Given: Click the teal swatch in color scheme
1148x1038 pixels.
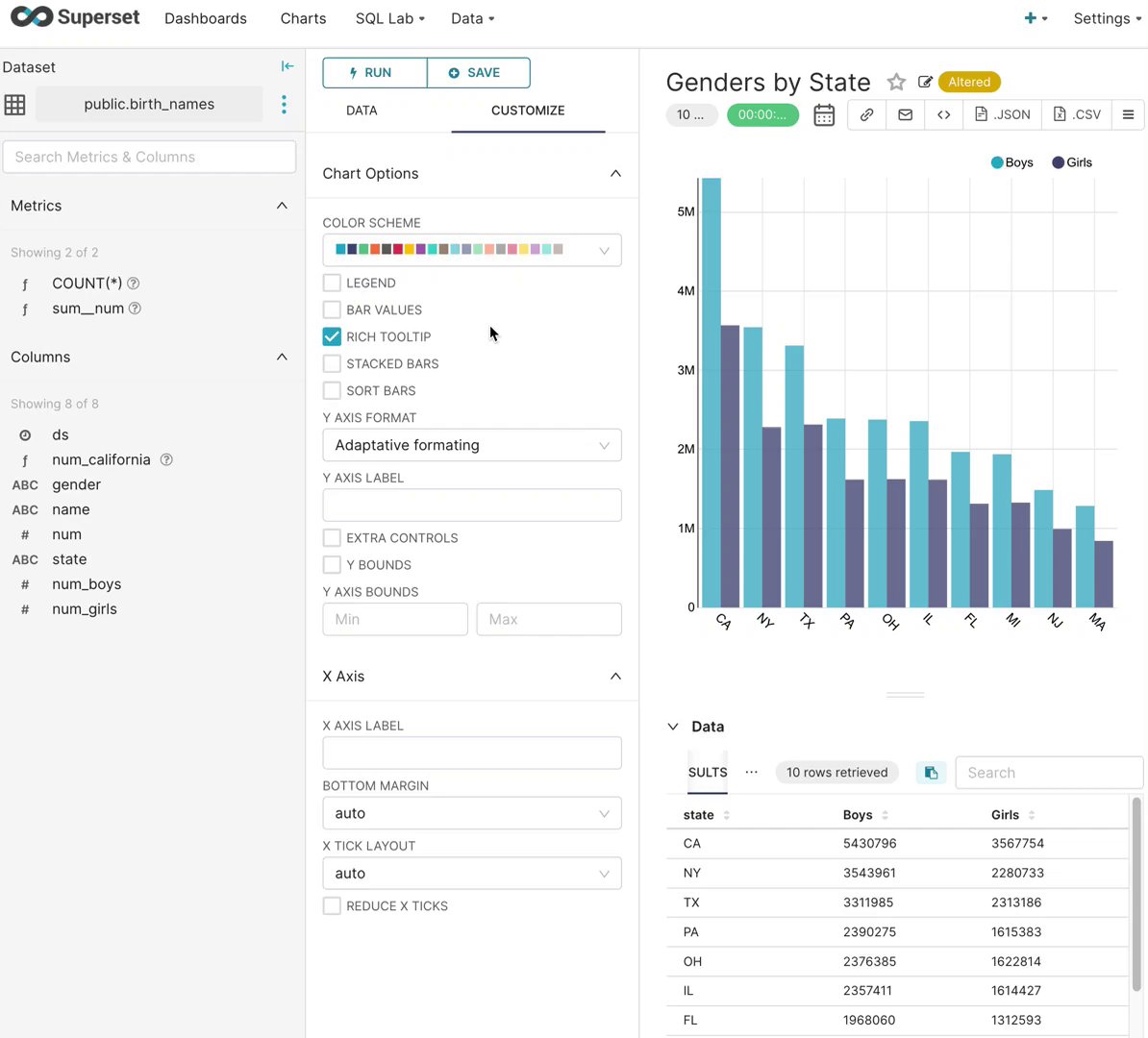Looking at the screenshot, I should click(x=340, y=250).
